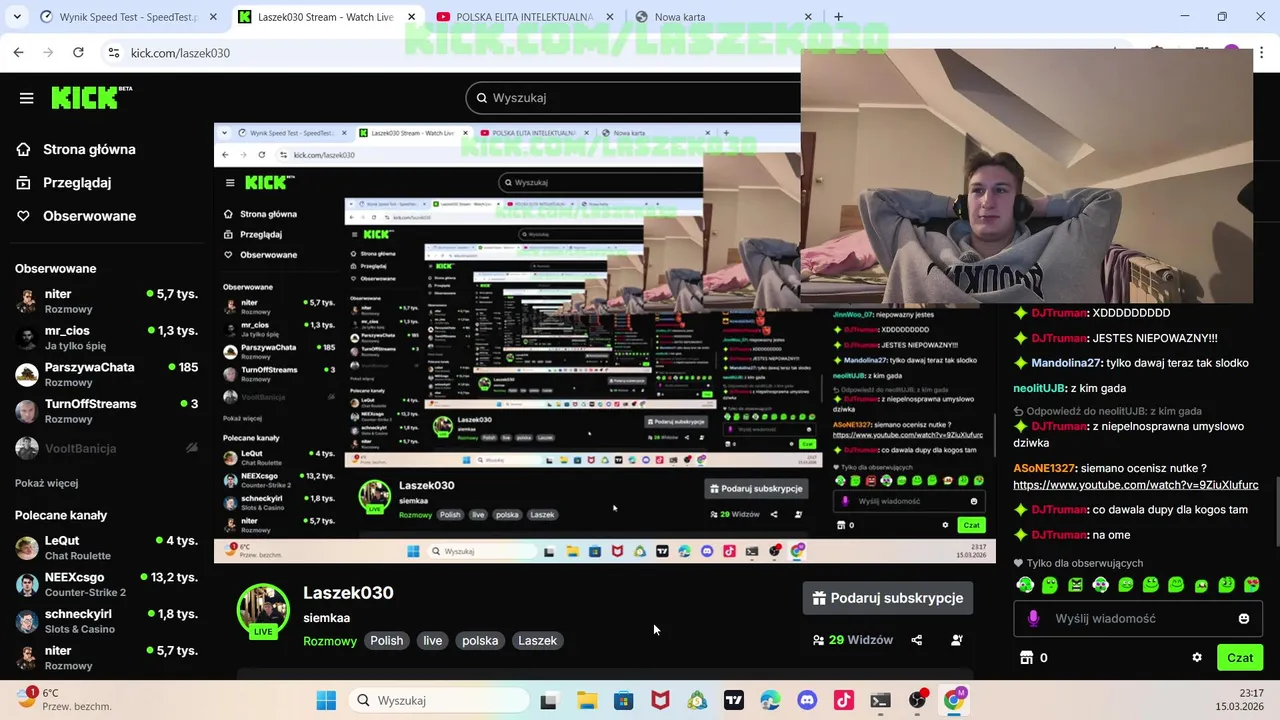Open a new browser tab with plus
1280x720 pixels.
(x=838, y=17)
